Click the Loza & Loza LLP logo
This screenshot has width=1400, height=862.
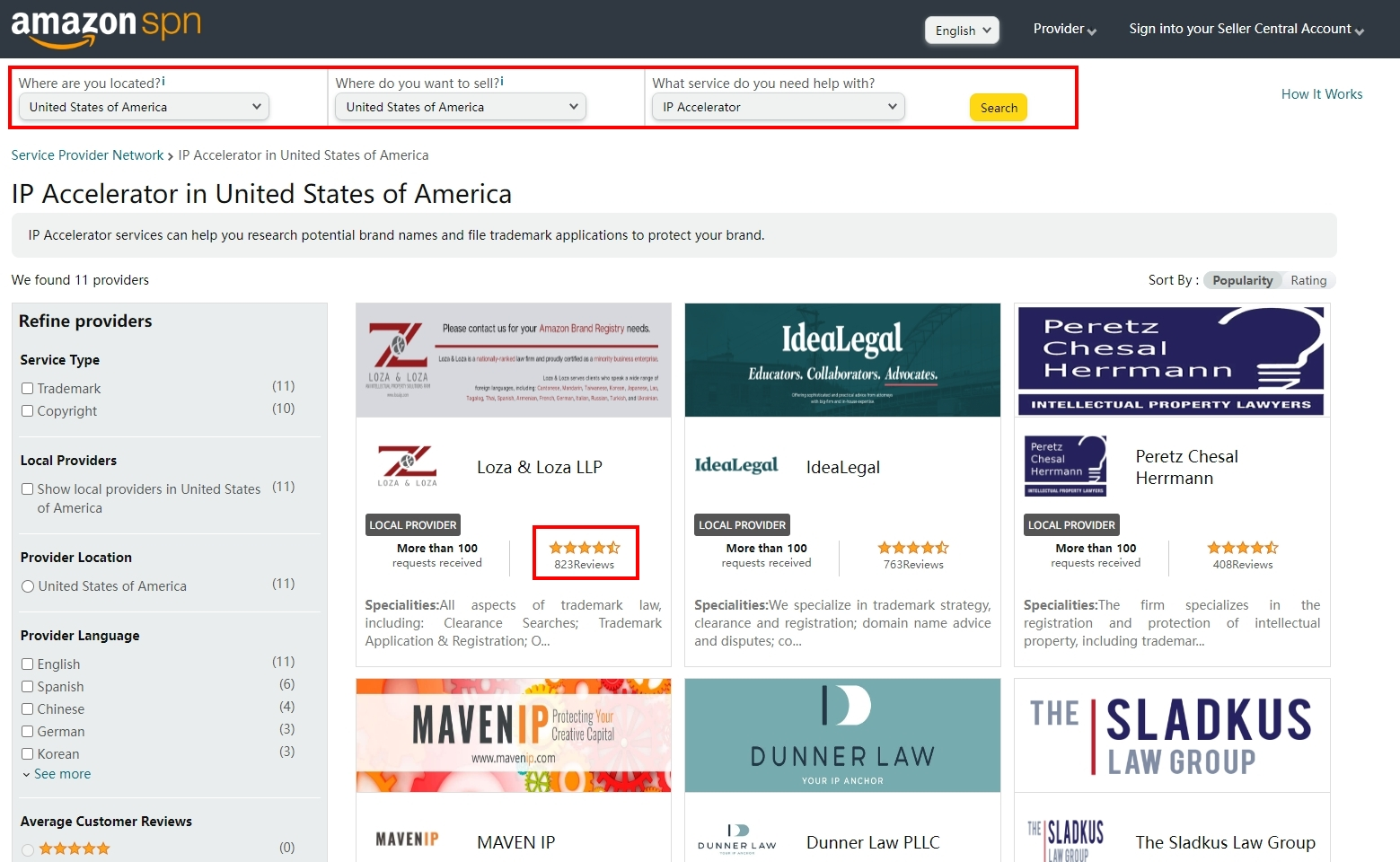(x=407, y=466)
